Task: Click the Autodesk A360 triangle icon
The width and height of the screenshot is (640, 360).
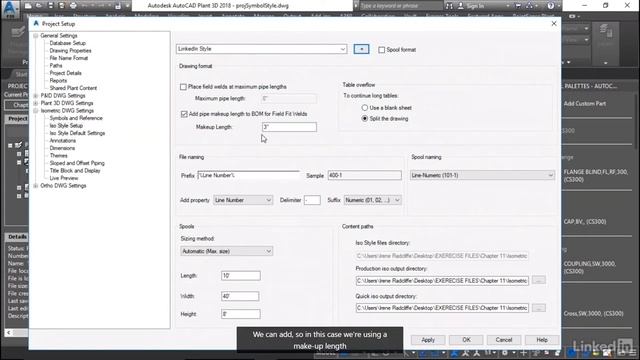Action: (x=529, y=6)
